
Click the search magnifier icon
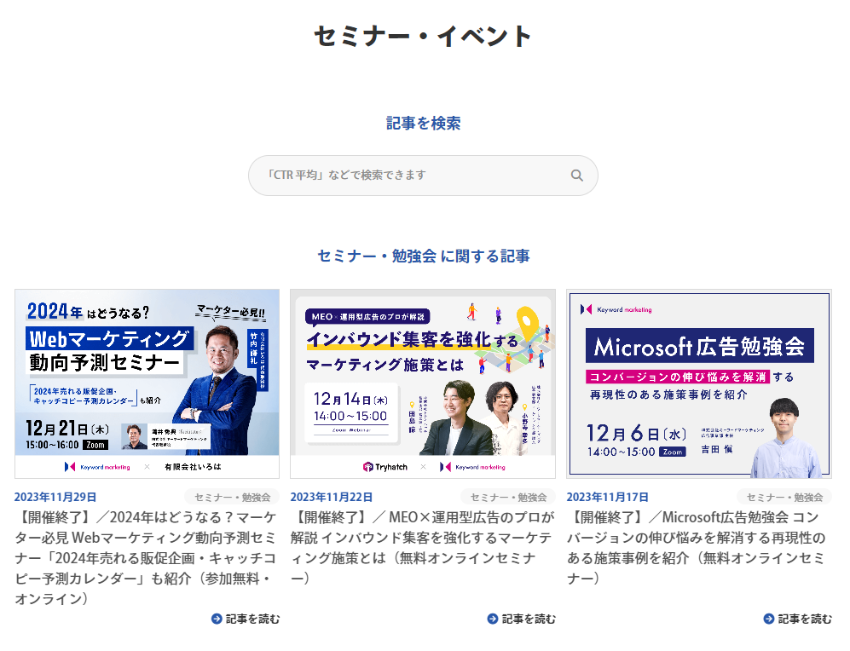pyautogui.click(x=576, y=175)
